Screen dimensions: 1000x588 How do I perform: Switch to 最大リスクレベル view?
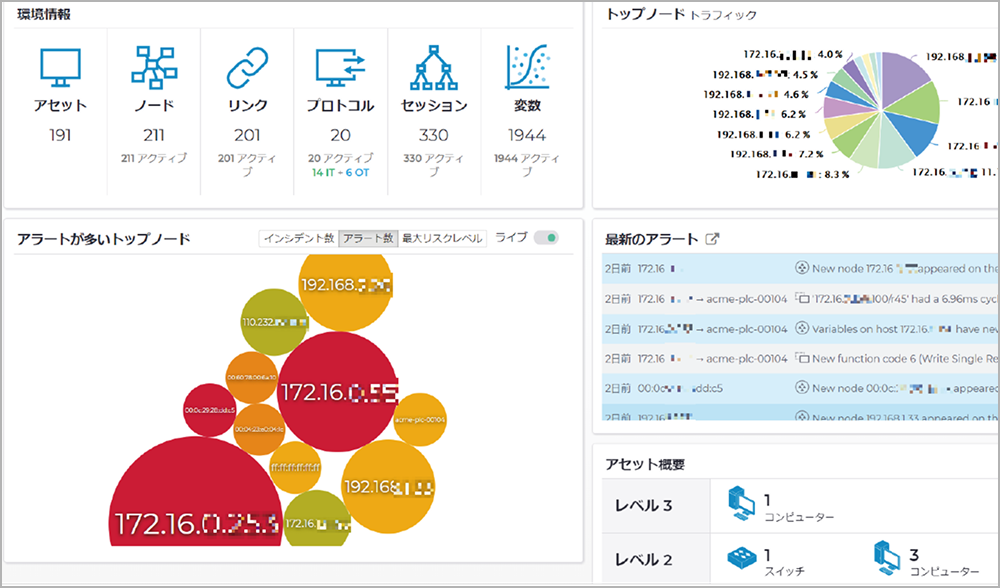point(442,238)
